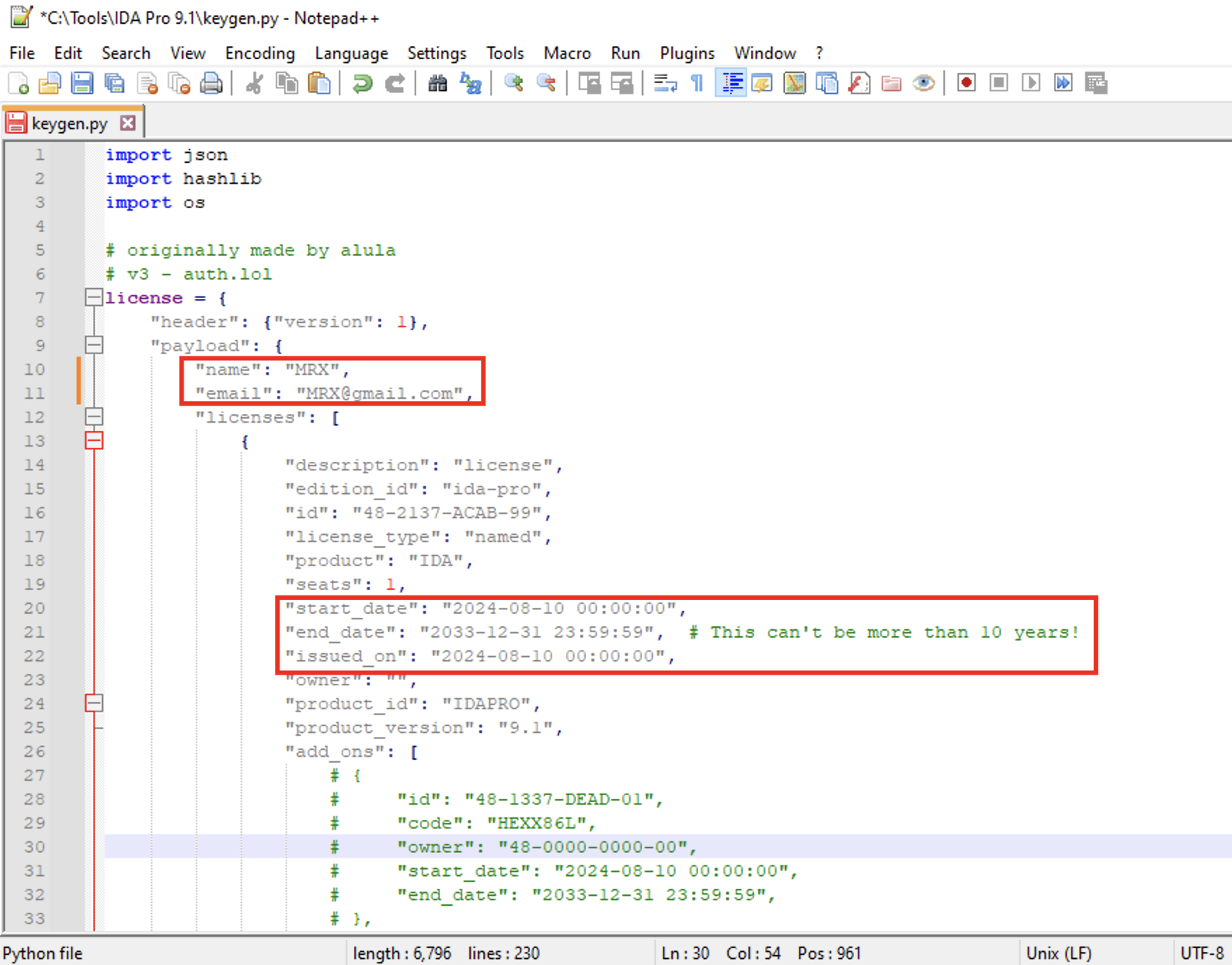Collapse the license block fold marker
Viewport: 1232px width, 965px height.
click(94, 297)
